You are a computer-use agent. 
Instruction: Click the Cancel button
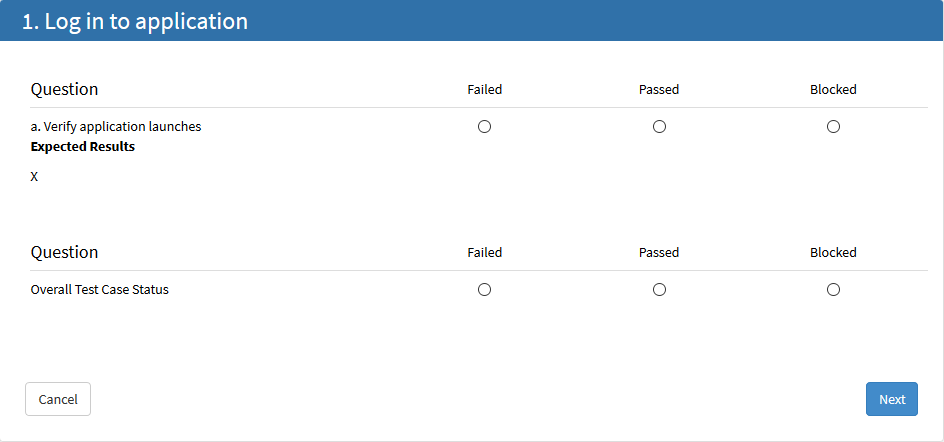(x=58, y=399)
